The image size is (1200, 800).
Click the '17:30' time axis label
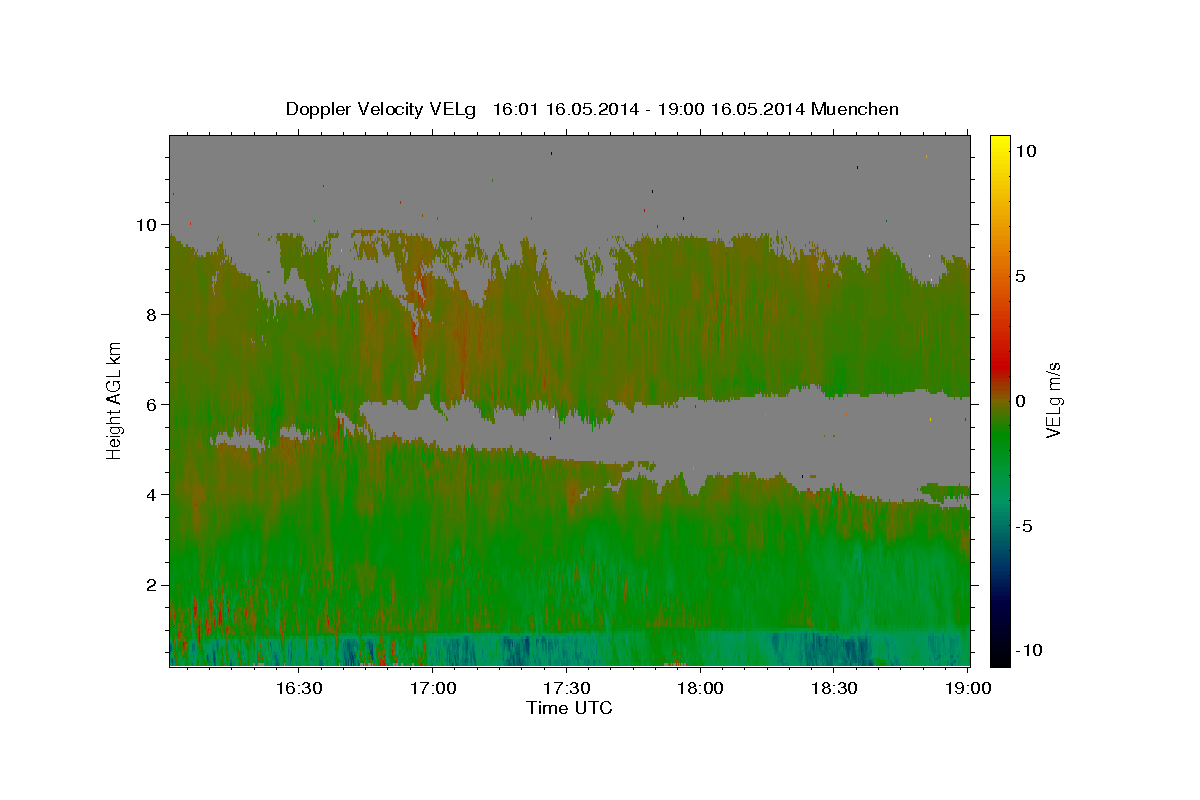click(x=568, y=688)
